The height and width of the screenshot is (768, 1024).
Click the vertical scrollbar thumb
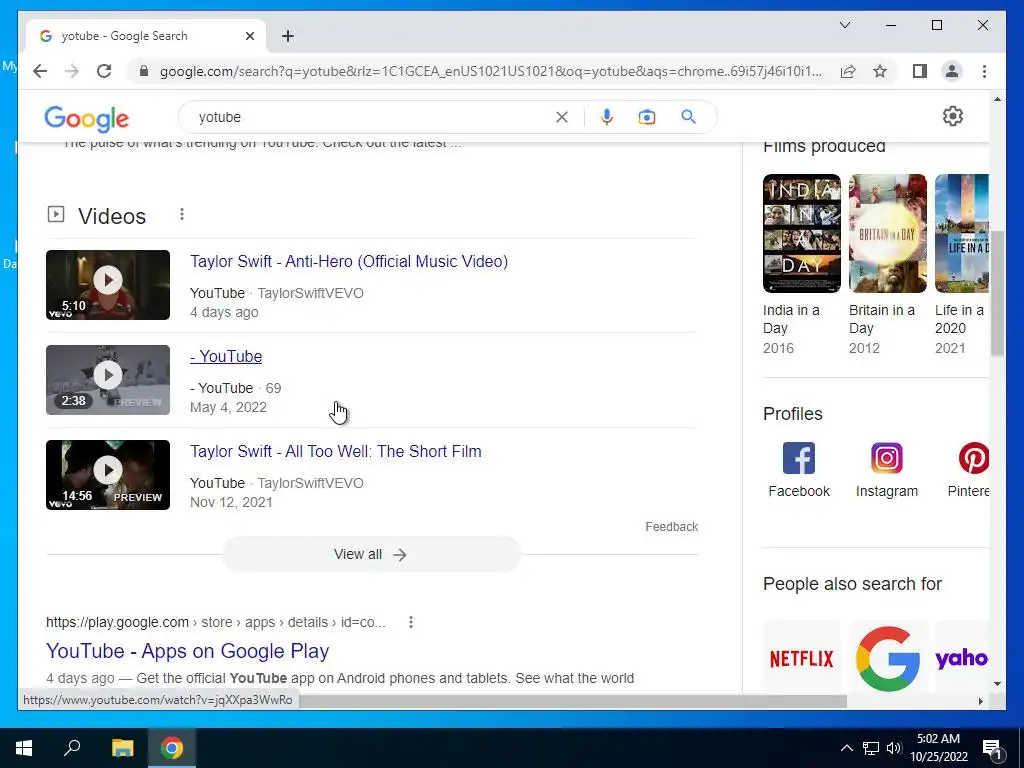point(997,293)
